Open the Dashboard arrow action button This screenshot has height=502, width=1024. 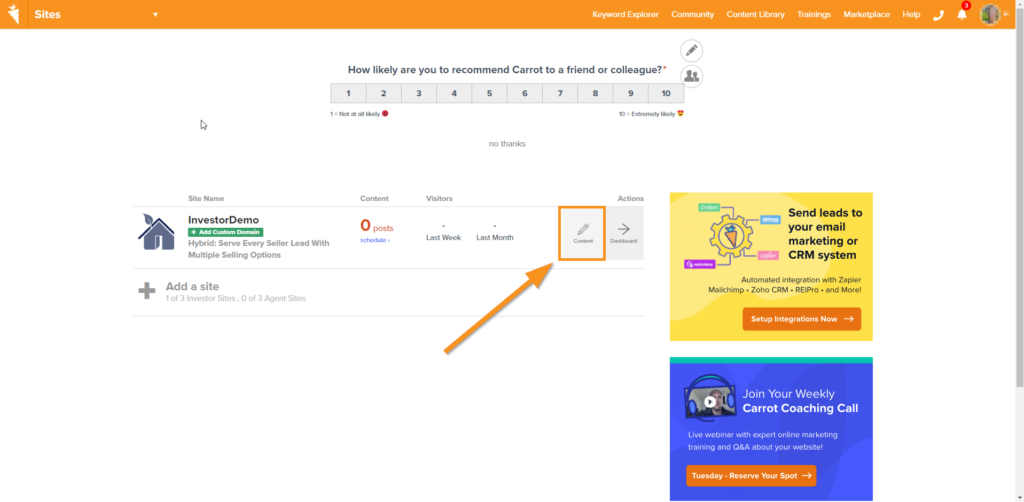624,233
